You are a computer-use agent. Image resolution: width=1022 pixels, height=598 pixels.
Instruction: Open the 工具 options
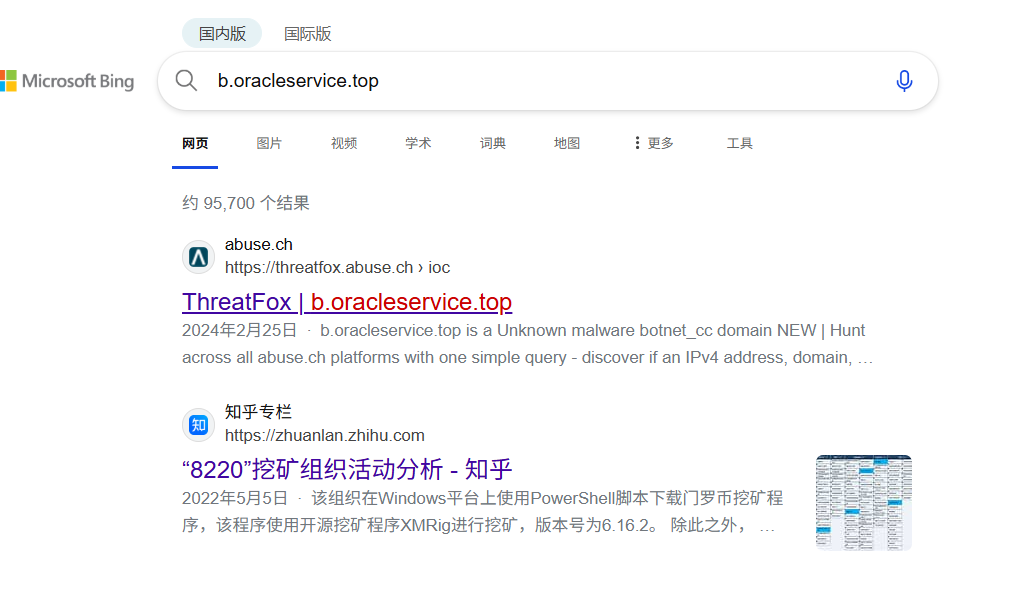click(740, 143)
